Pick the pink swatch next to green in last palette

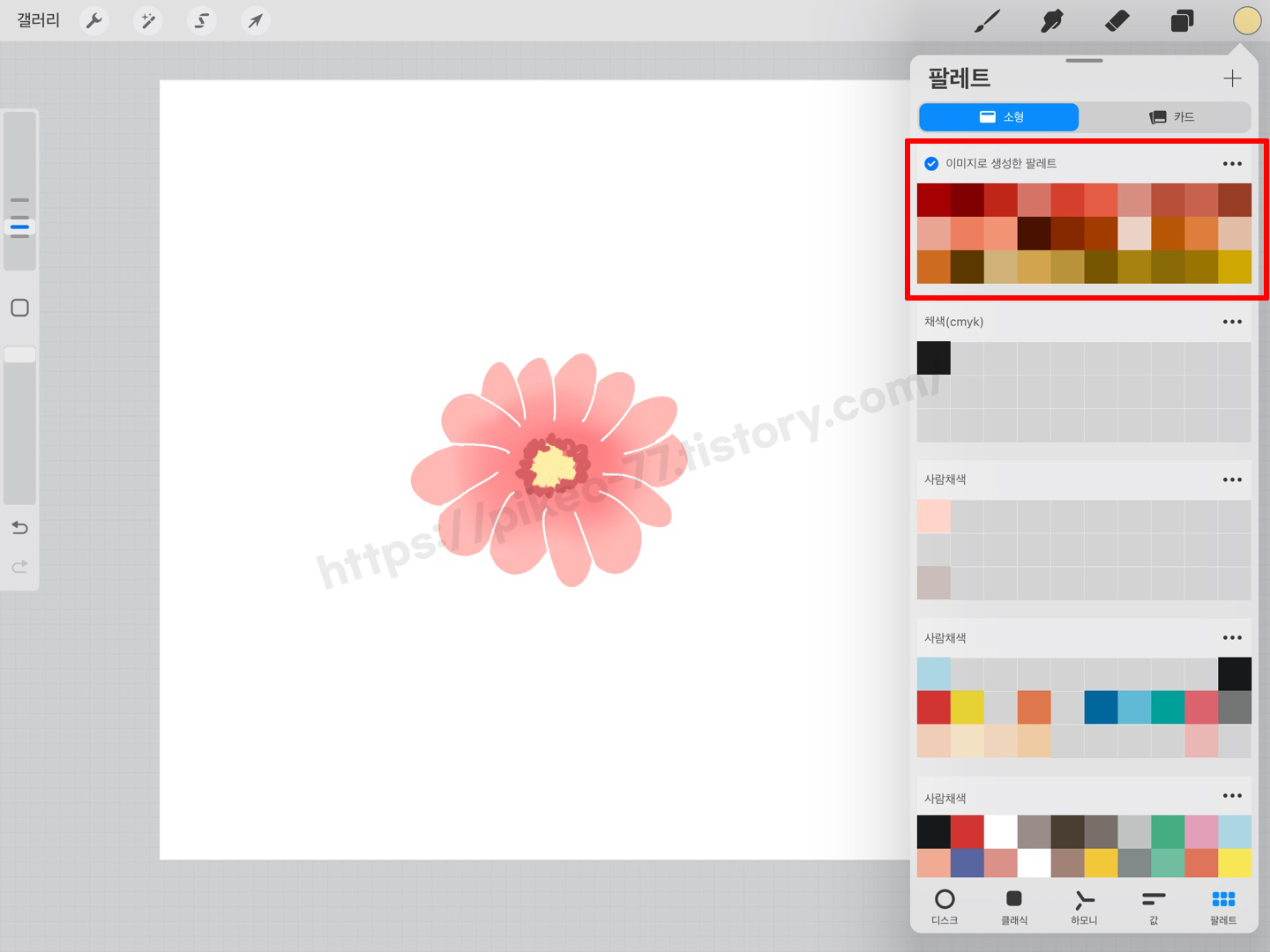[x=1201, y=832]
